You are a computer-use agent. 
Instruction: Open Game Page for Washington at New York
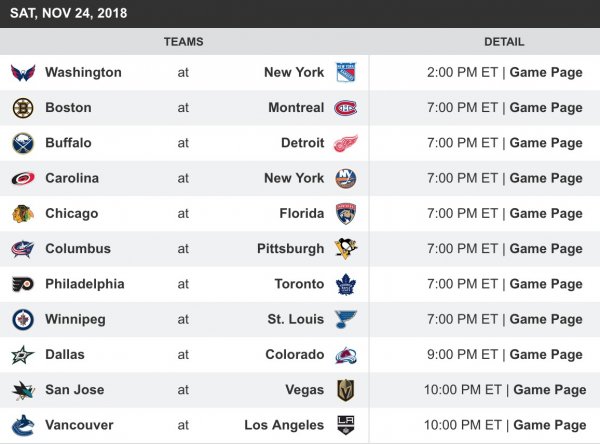[545, 72]
